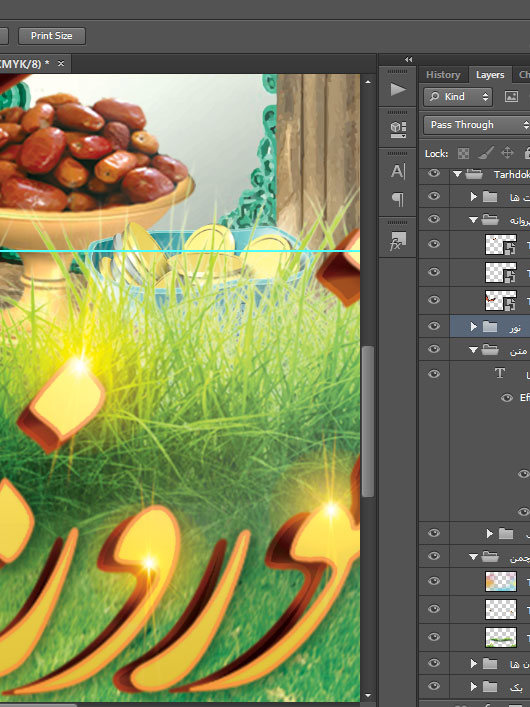530x707 pixels.
Task: Hide the چمن group
Action: 434,556
